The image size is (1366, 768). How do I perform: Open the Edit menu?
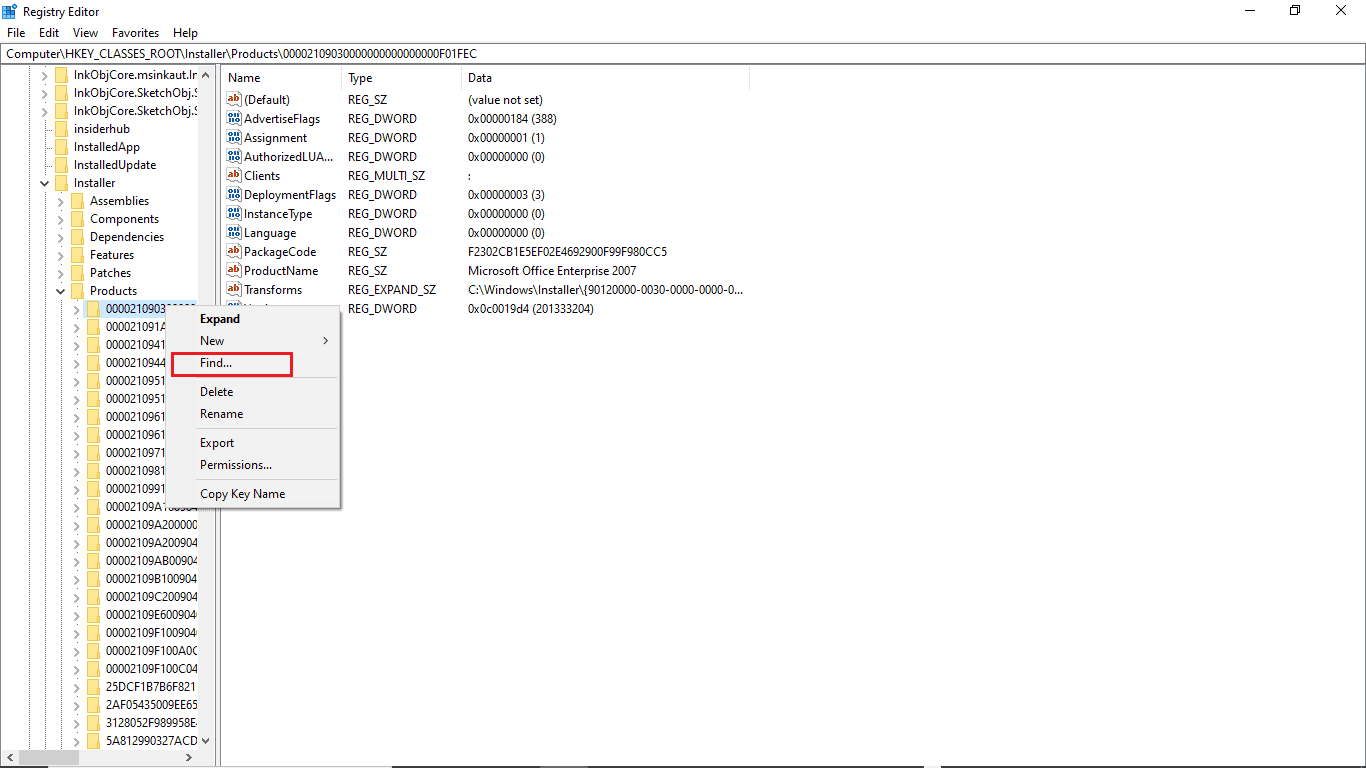click(x=49, y=33)
